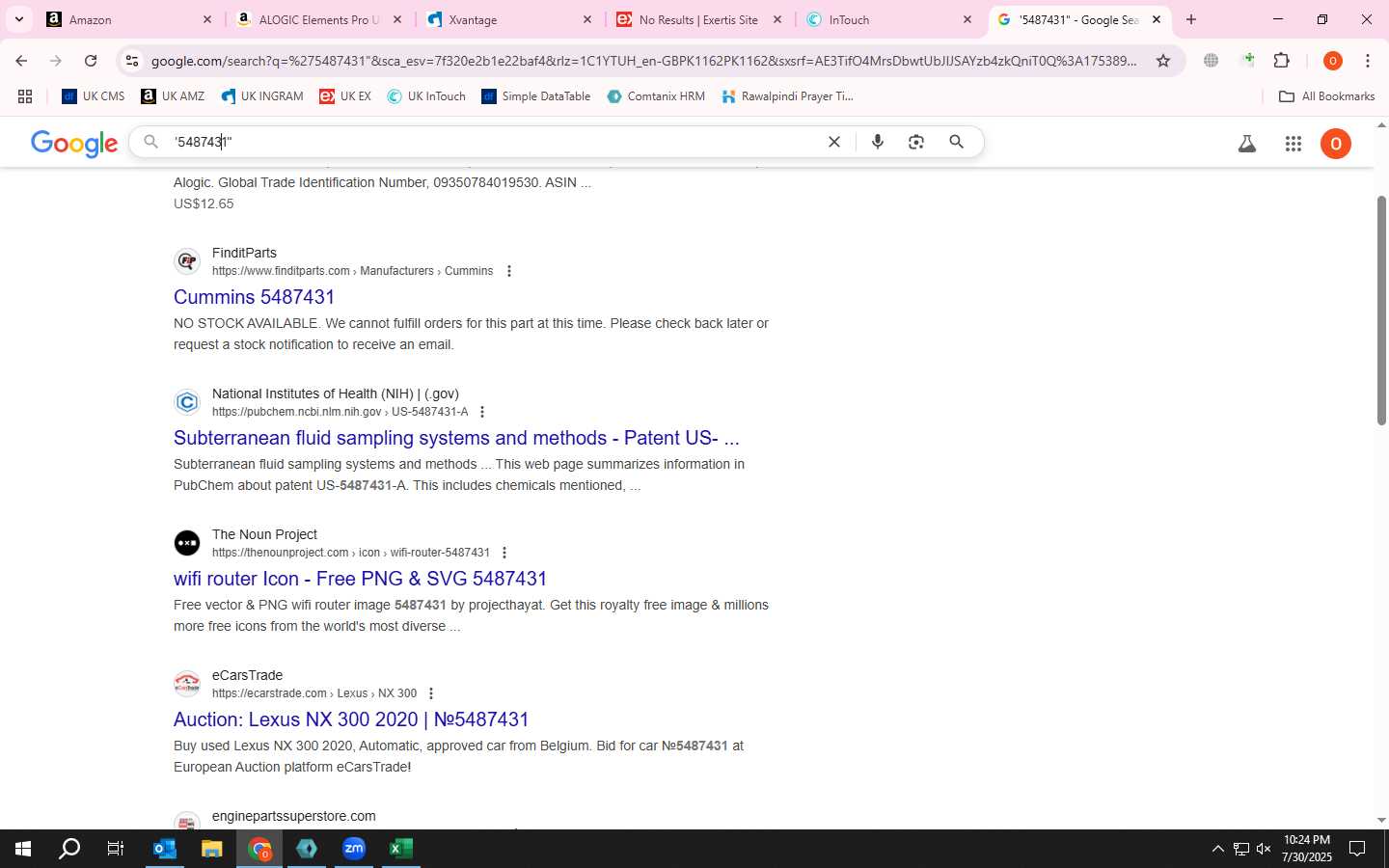Switch to the No Results Exertis Site tab
1389x868 pixels.
point(698,19)
